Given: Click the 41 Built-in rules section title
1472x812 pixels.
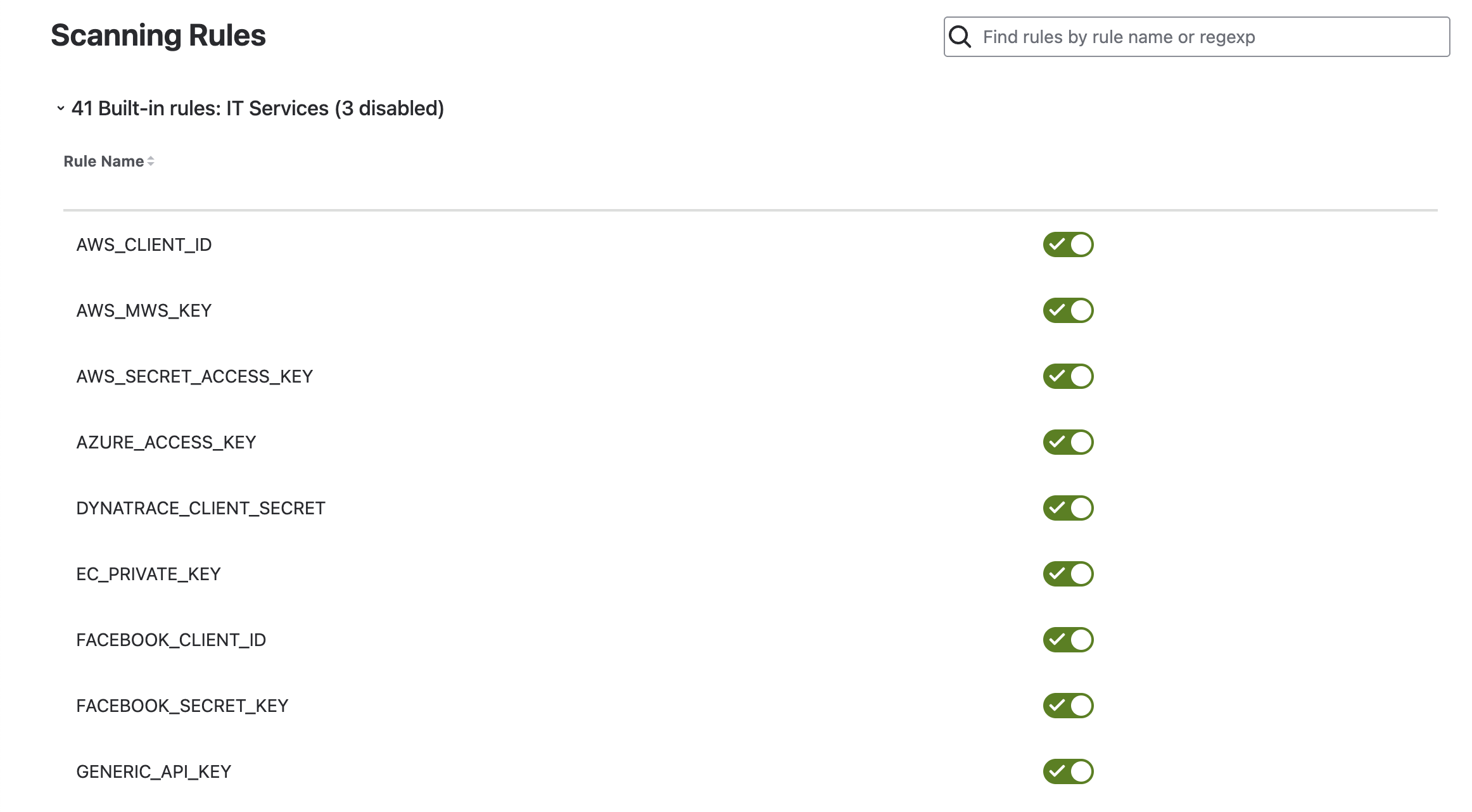Looking at the screenshot, I should (x=257, y=108).
